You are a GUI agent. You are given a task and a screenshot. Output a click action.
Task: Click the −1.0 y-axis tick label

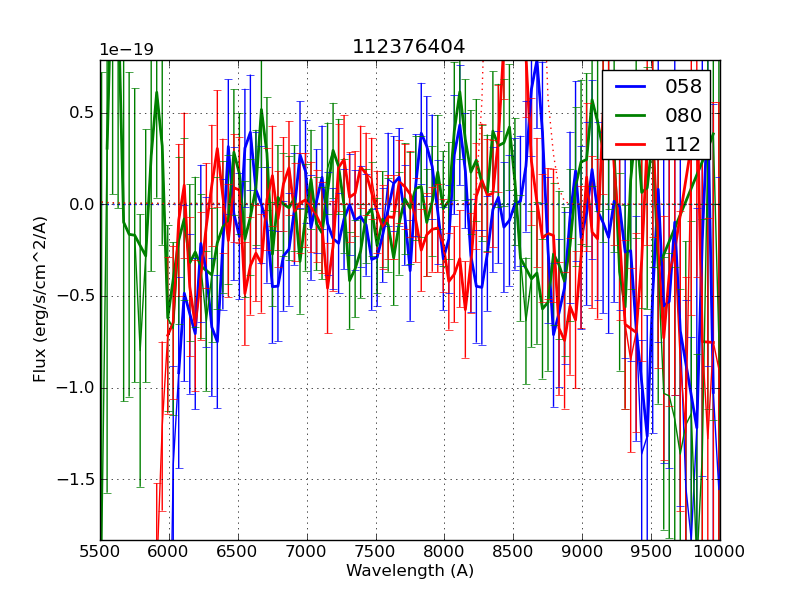pyautogui.click(x=75, y=388)
